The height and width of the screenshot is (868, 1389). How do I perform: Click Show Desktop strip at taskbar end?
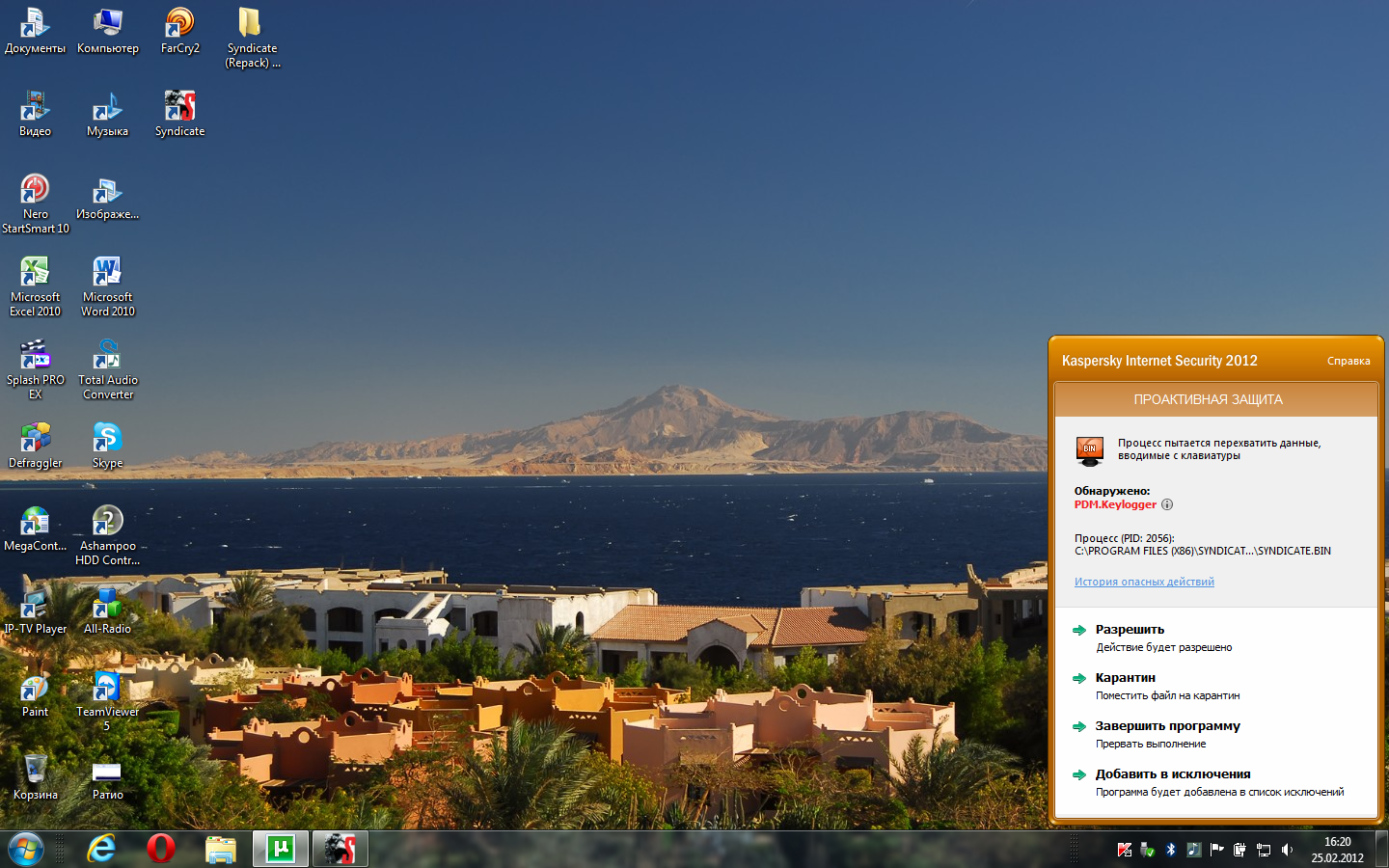pos(1381,850)
